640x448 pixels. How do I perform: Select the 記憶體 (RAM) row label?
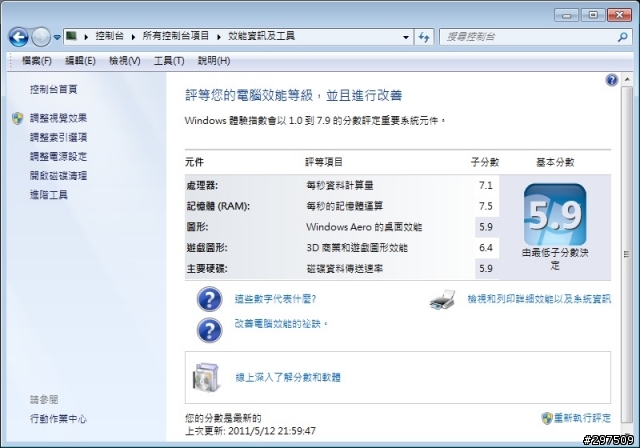pyautogui.click(x=218, y=206)
